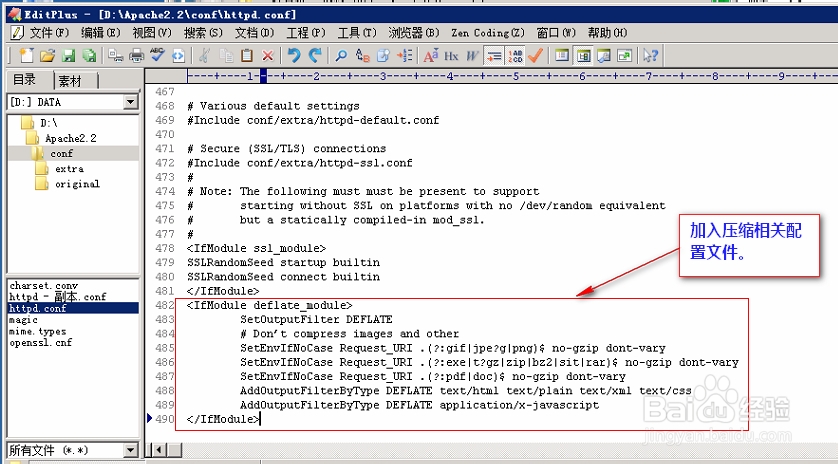Click the Set Font icon
The height and width of the screenshot is (464, 838).
pos(431,56)
